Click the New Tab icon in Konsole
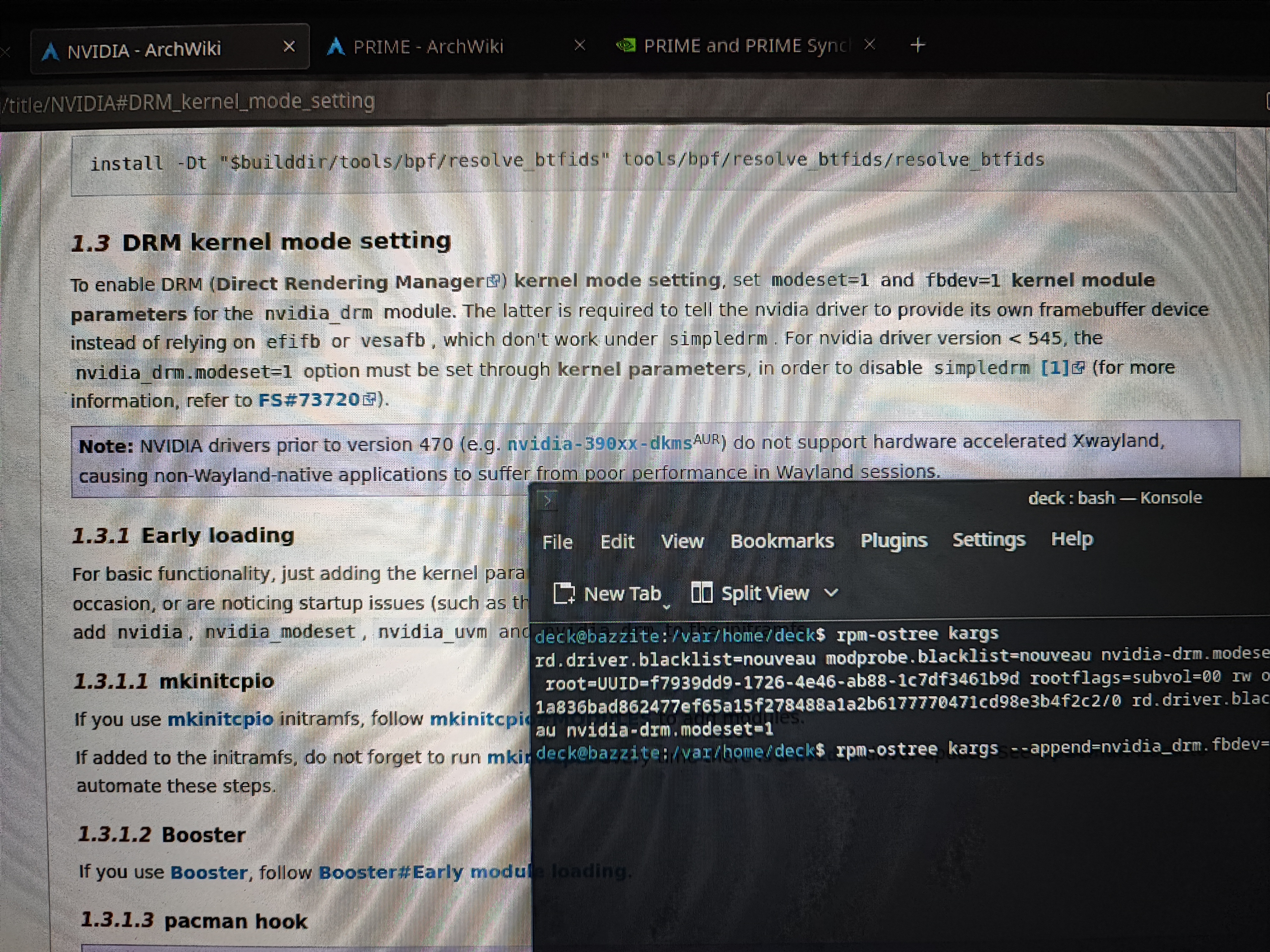 pyautogui.click(x=564, y=593)
